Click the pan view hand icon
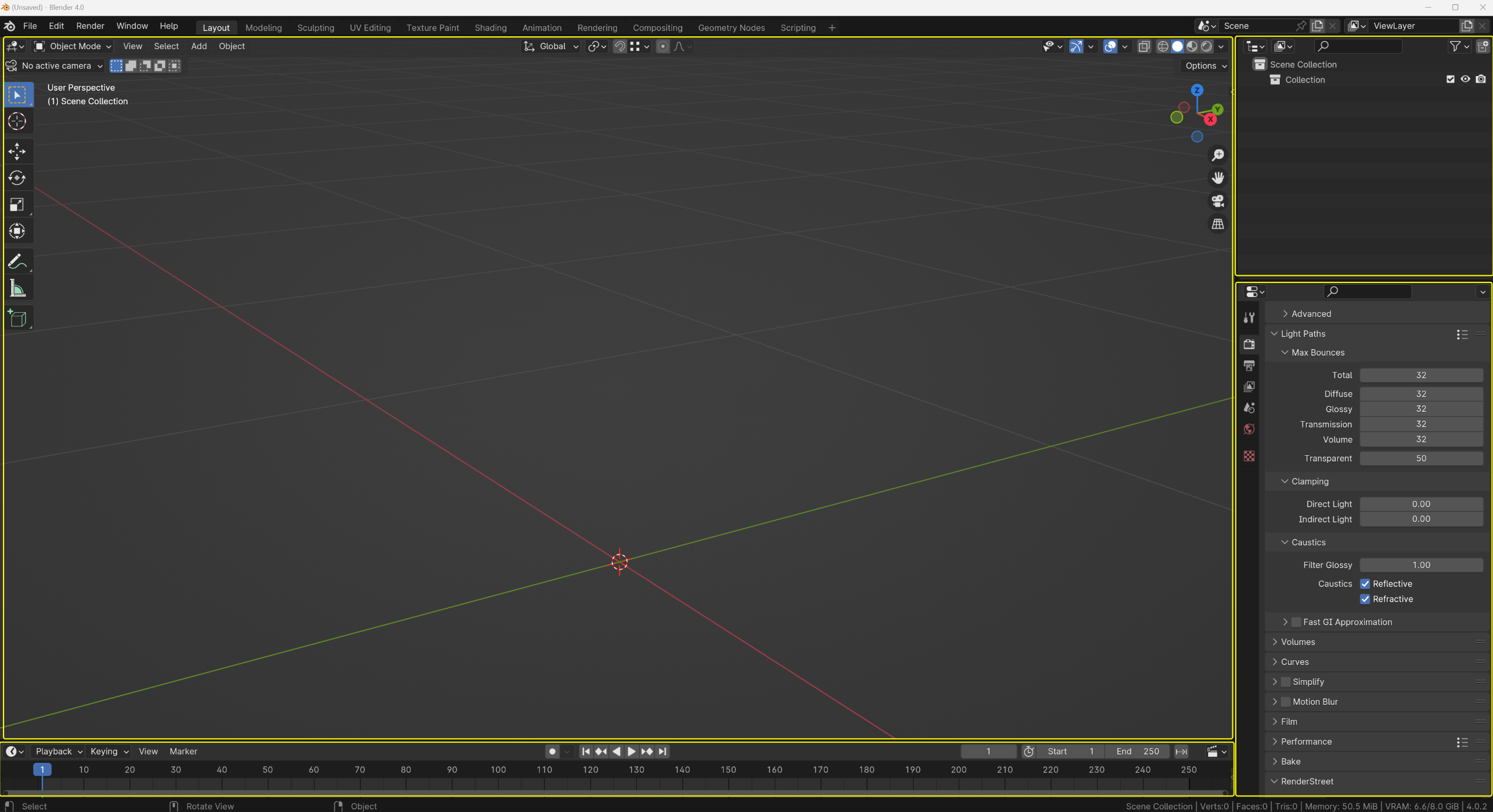 [1218, 178]
